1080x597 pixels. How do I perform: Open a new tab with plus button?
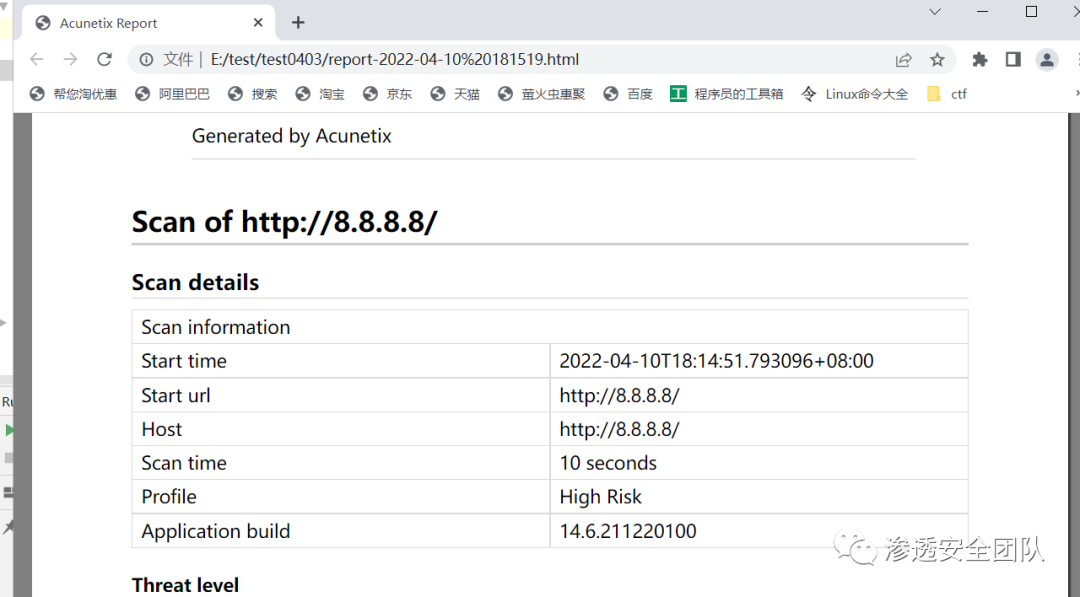(298, 23)
